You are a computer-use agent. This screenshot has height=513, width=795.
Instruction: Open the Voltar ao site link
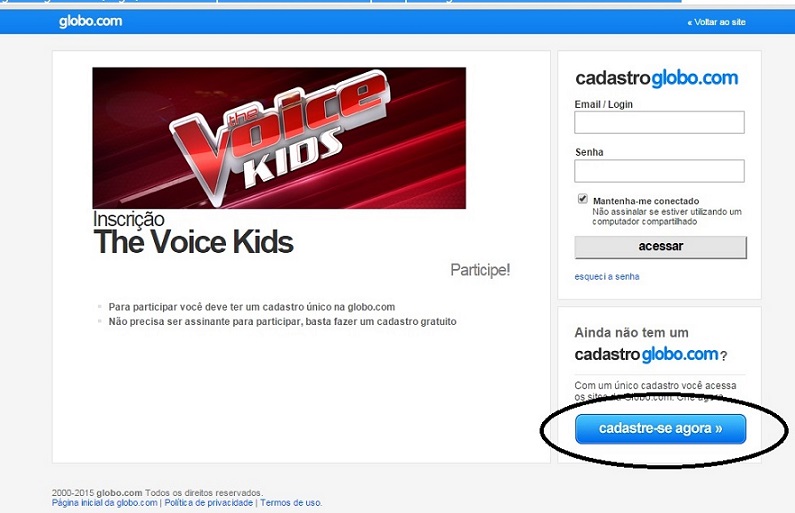(716, 22)
